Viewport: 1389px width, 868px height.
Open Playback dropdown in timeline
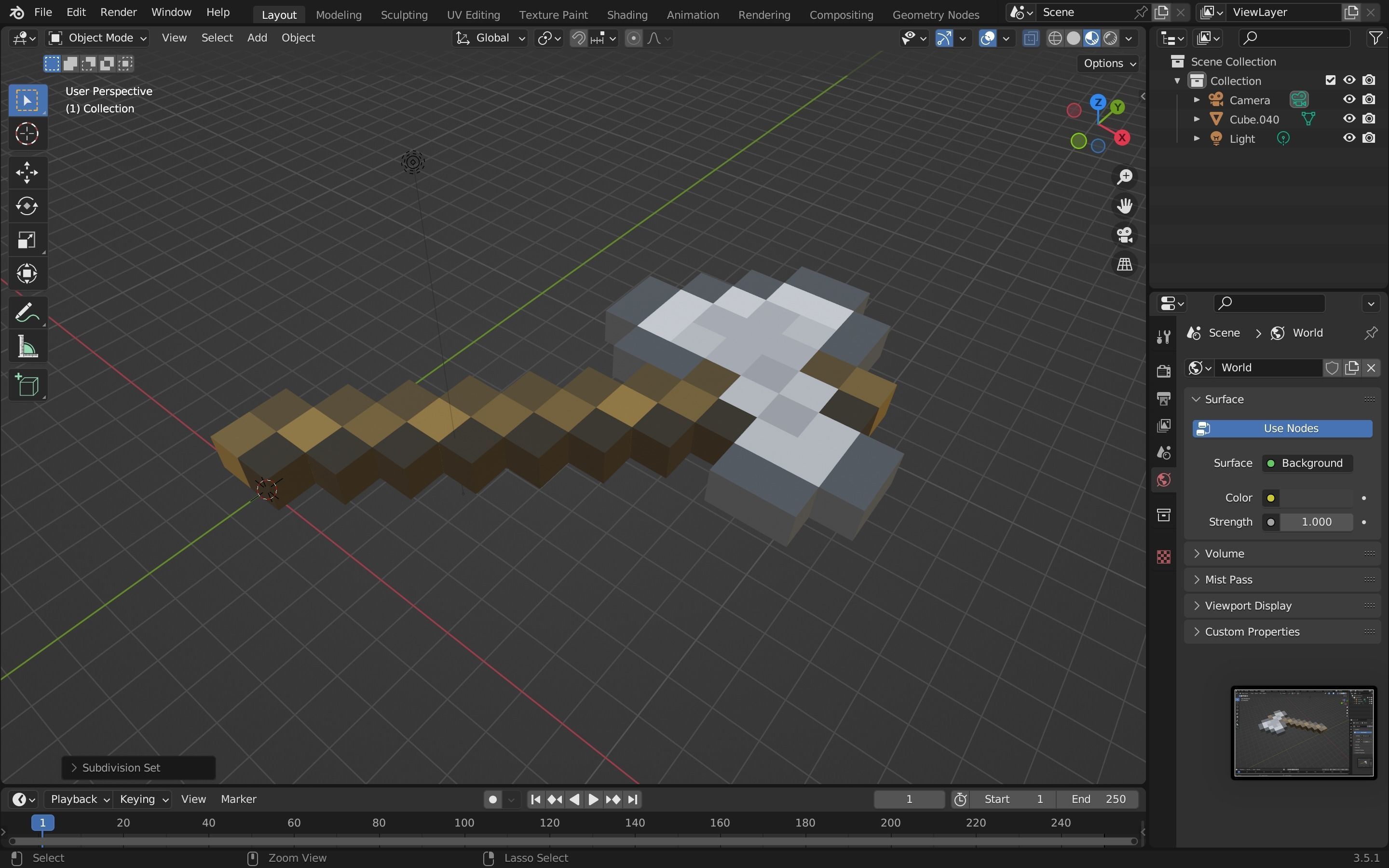coord(79,799)
